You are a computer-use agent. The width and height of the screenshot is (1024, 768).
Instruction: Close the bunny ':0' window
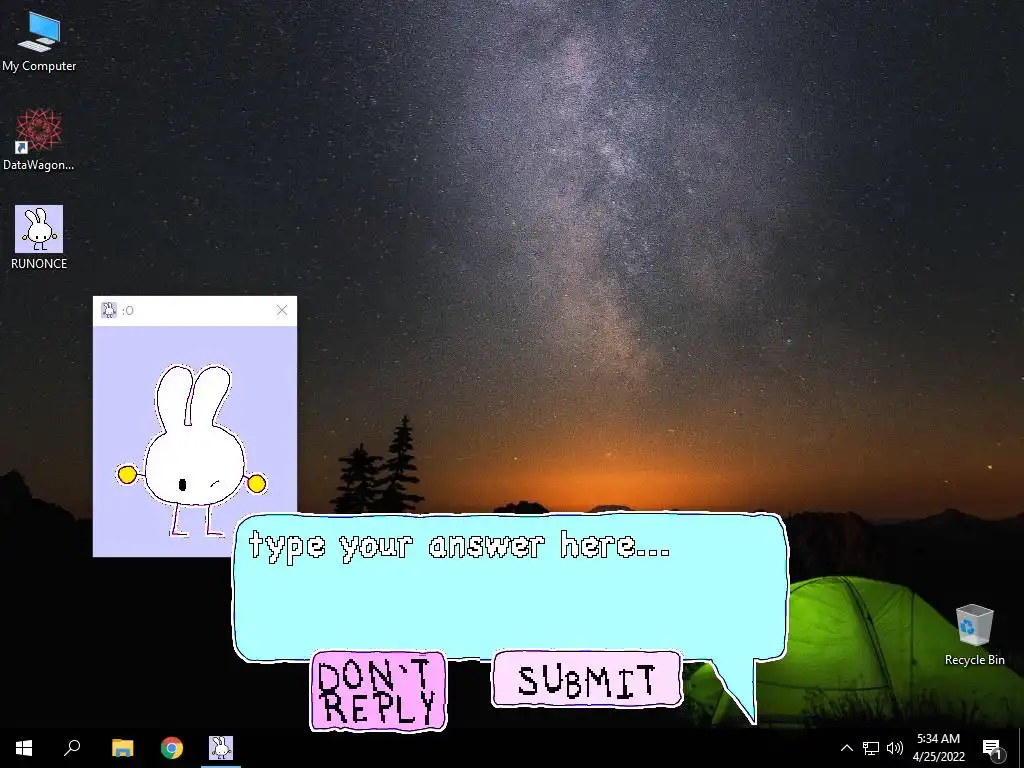point(281,310)
